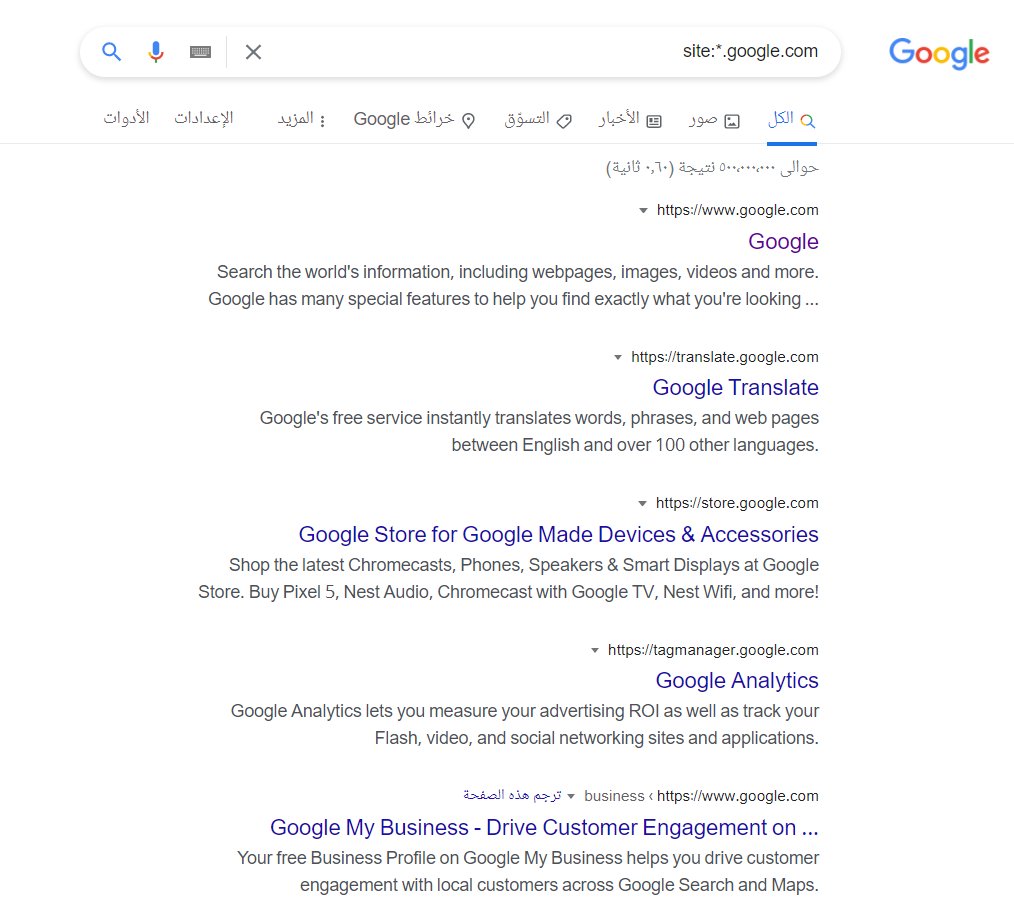Open the Google result title link

pos(783,241)
